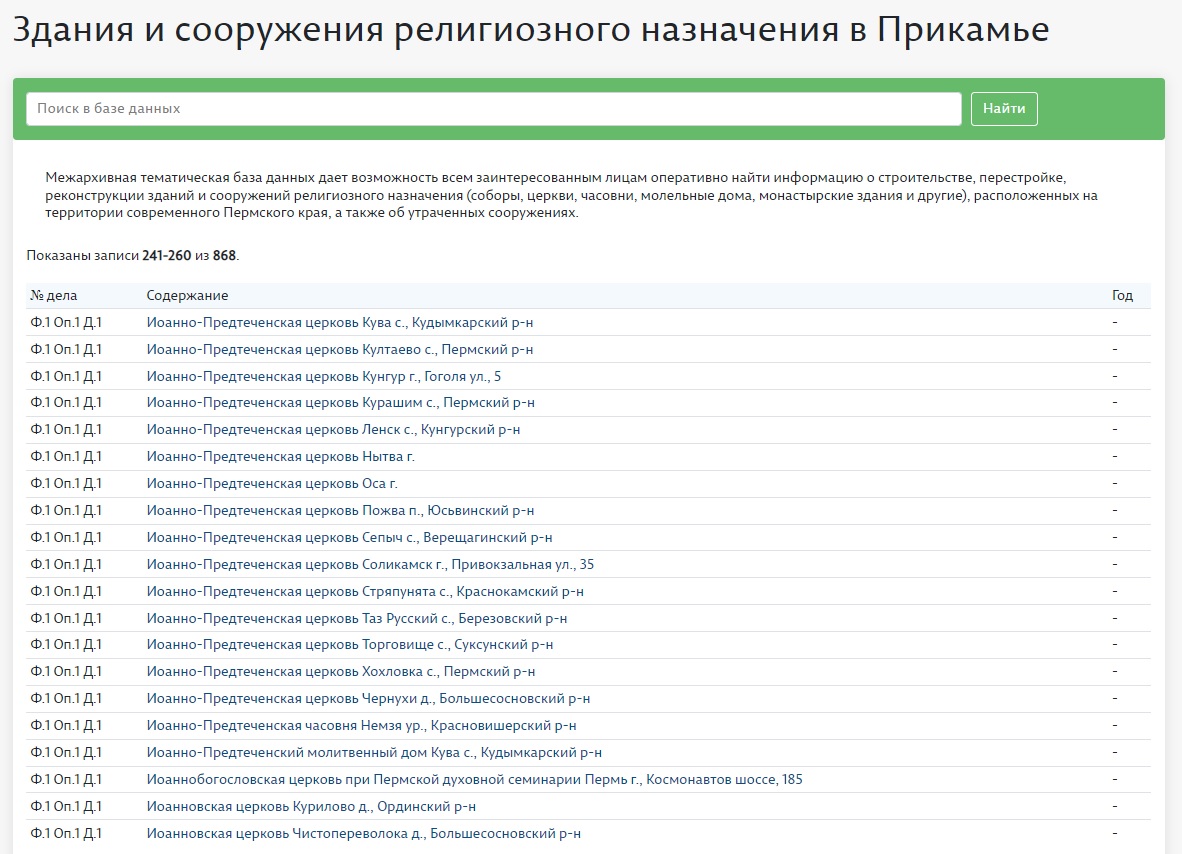Open the Култаево с. church entry

tap(339, 350)
